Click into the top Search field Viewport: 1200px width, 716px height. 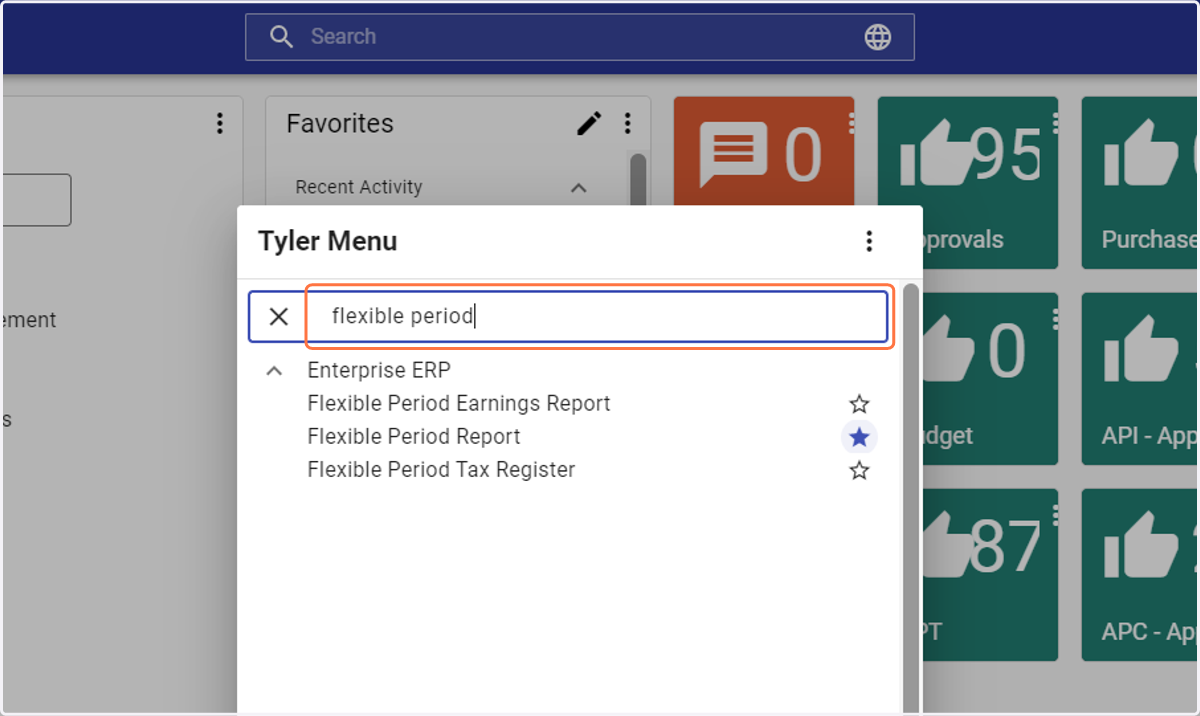tap(579, 37)
